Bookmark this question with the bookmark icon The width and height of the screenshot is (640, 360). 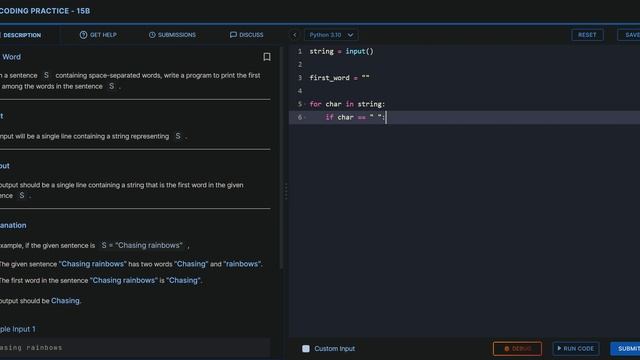tap(267, 57)
